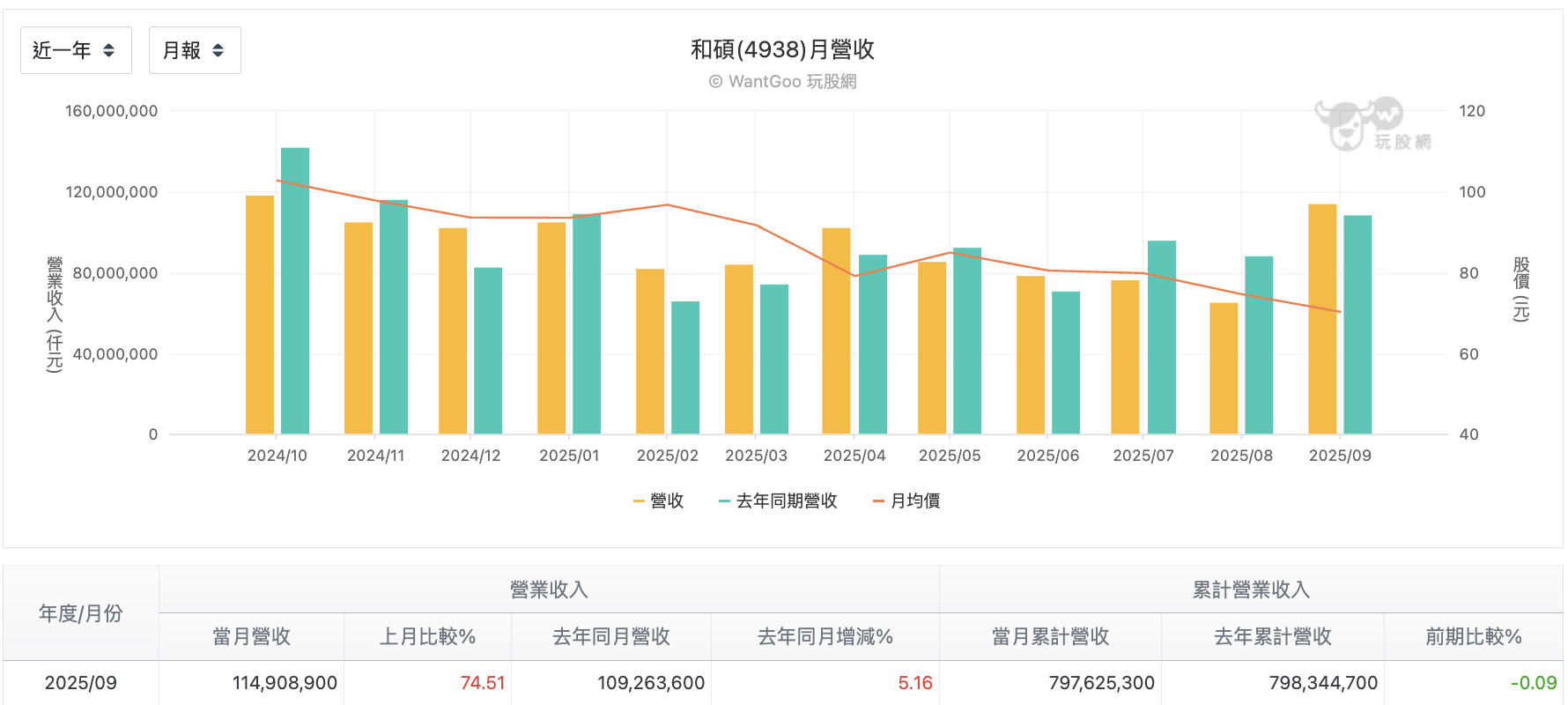Click the 去年同月增減% column header

[825, 636]
